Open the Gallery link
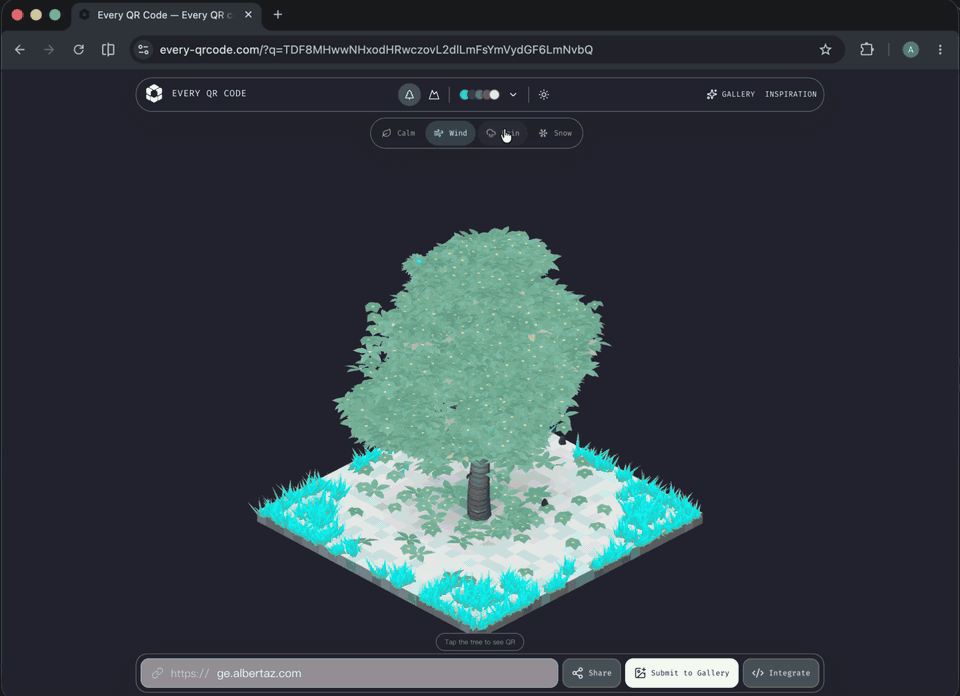The width and height of the screenshot is (960, 696). click(x=730, y=94)
